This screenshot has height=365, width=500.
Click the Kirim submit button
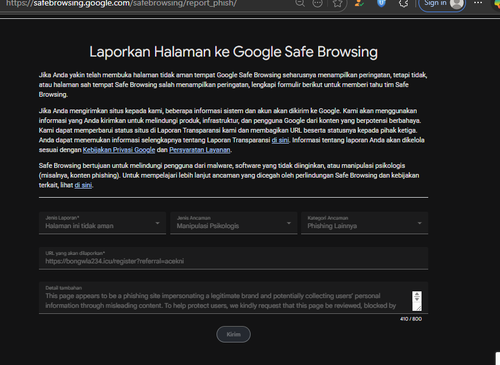pyautogui.click(x=233, y=334)
